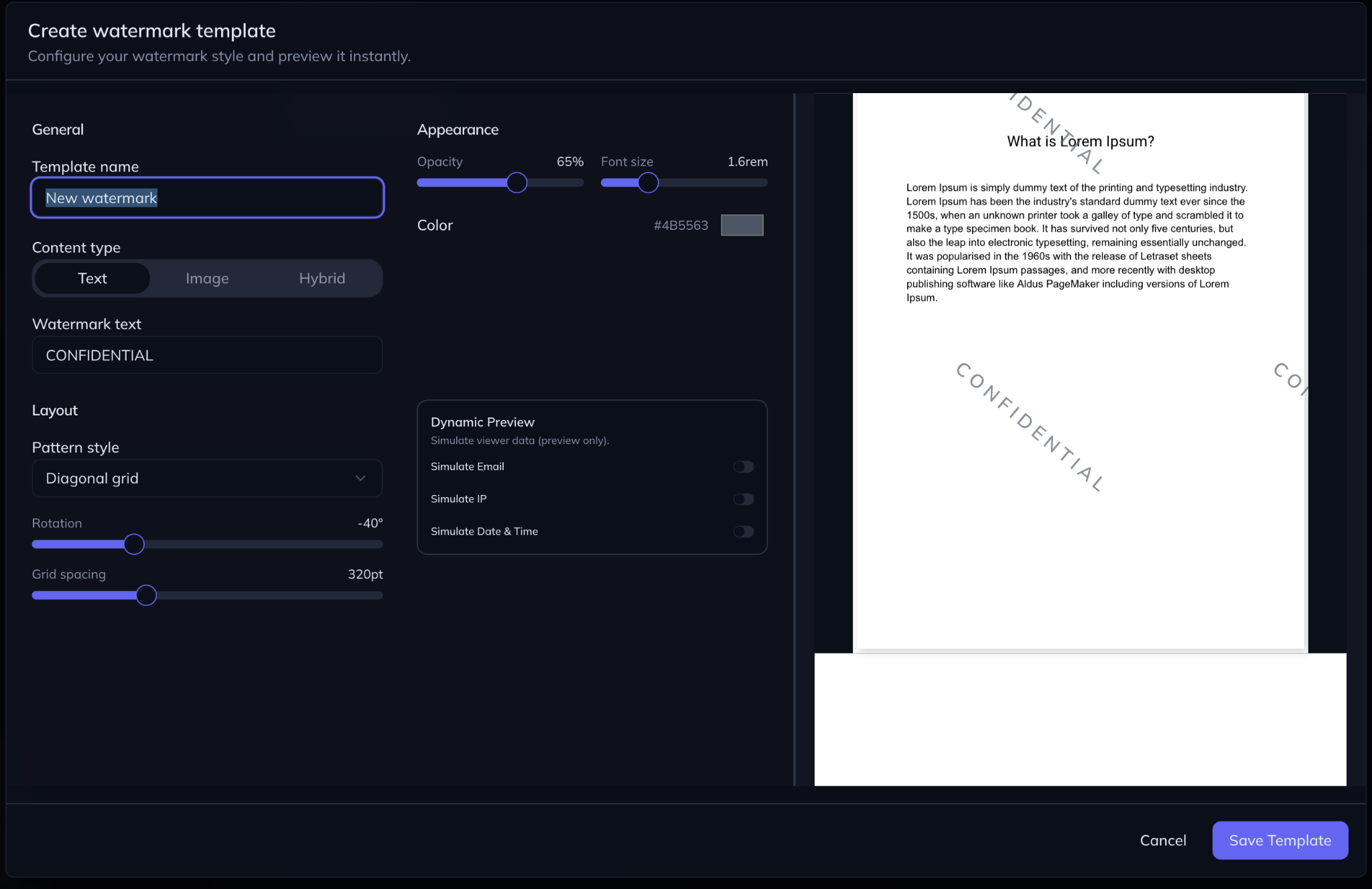
Task: Open the color swatch picker
Action: pyautogui.click(x=742, y=225)
